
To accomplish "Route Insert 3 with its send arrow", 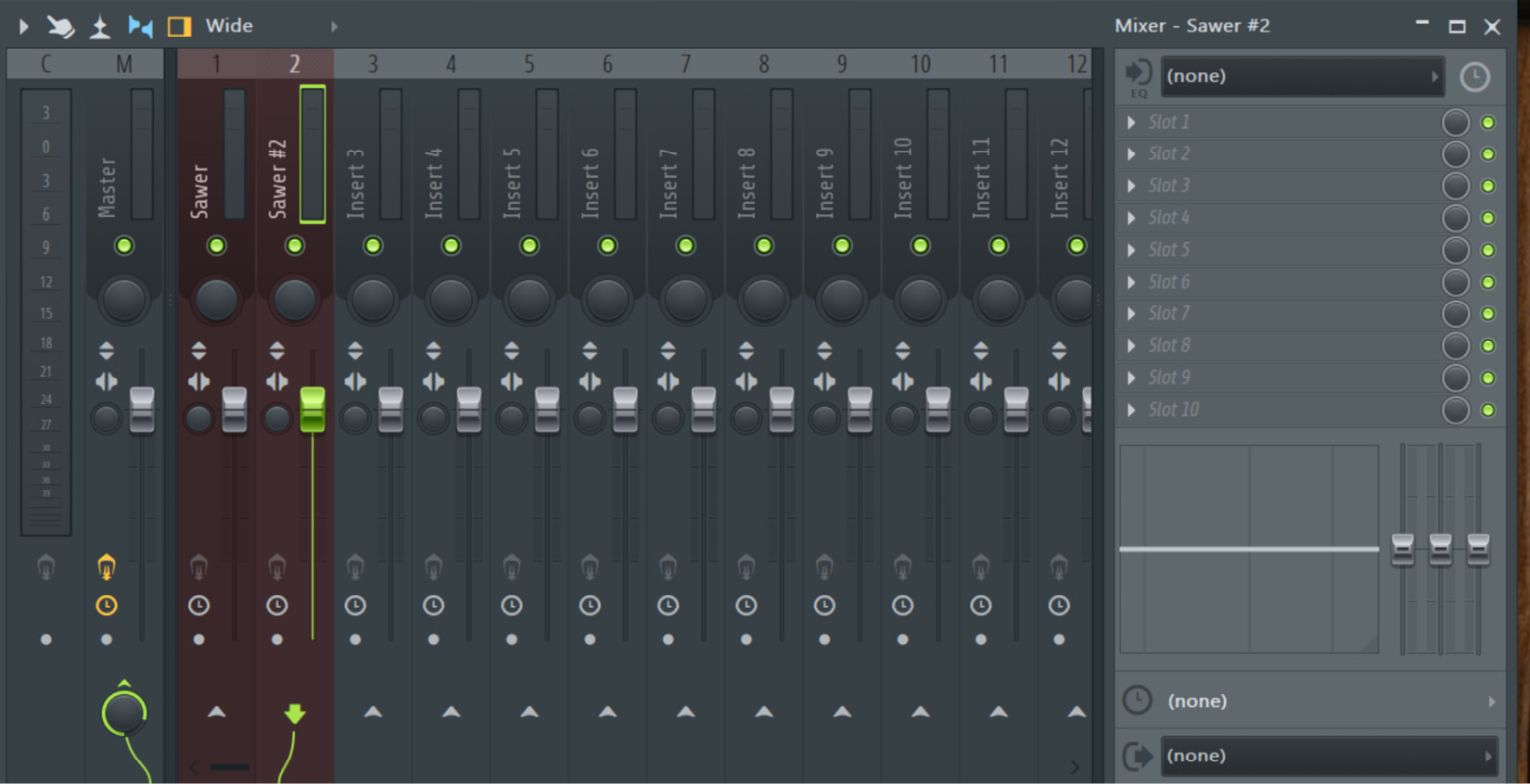I will coord(373,712).
